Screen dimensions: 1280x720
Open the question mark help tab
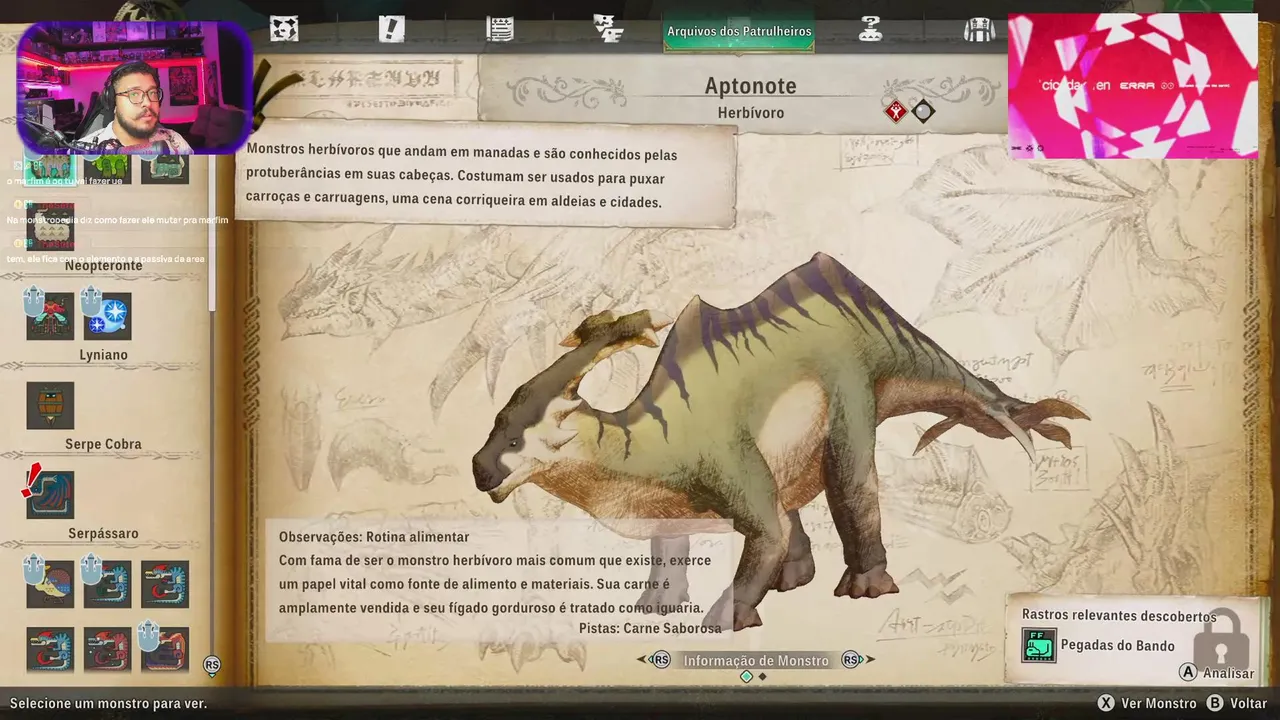[x=870, y=29]
